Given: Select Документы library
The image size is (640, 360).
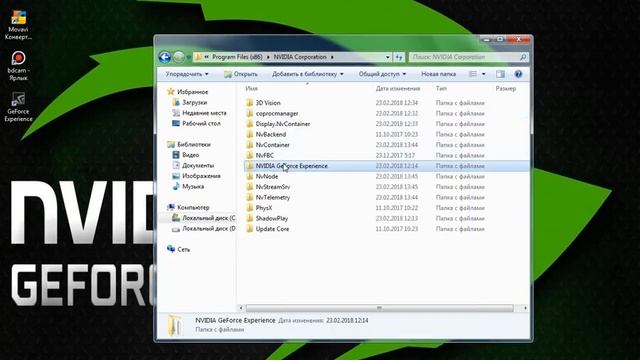Looking at the screenshot, I should pyautogui.click(x=198, y=165).
